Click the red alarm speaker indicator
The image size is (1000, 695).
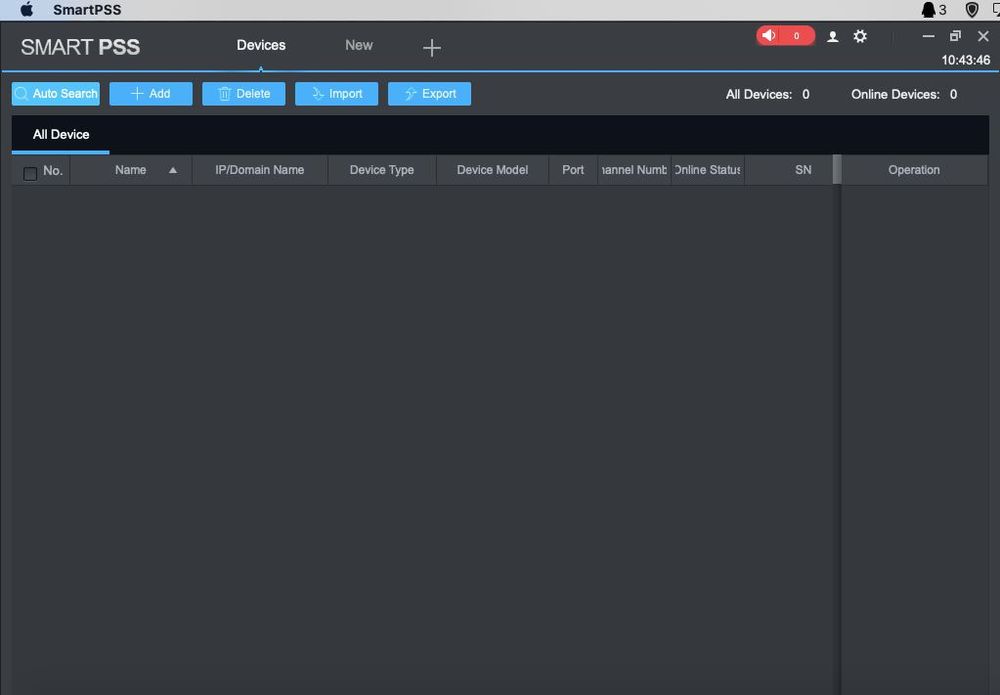pos(785,36)
